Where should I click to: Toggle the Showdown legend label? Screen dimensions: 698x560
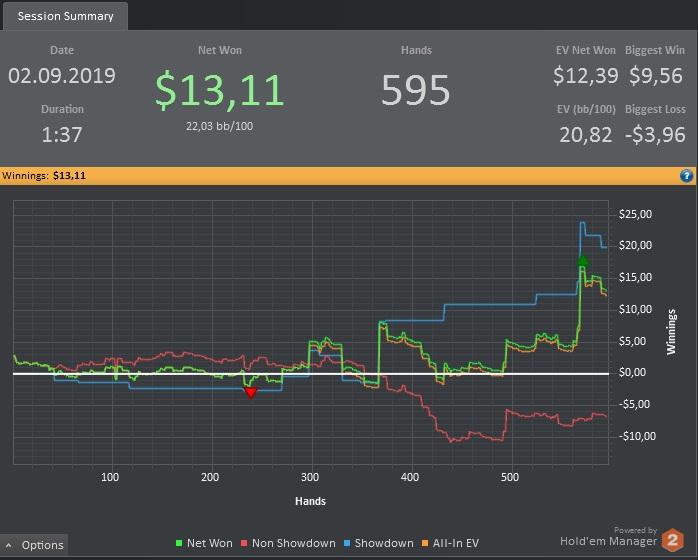384,543
